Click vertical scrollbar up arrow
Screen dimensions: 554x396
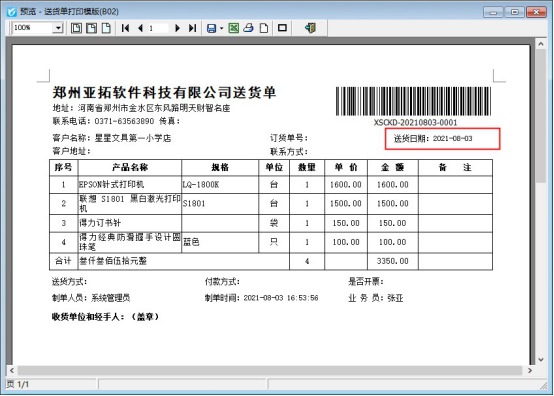pos(541,44)
